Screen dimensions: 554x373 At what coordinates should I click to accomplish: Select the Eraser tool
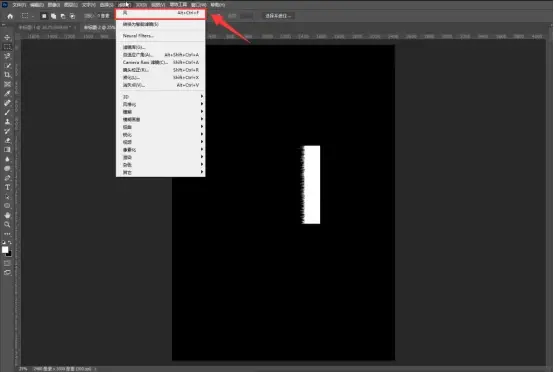pos(7,140)
